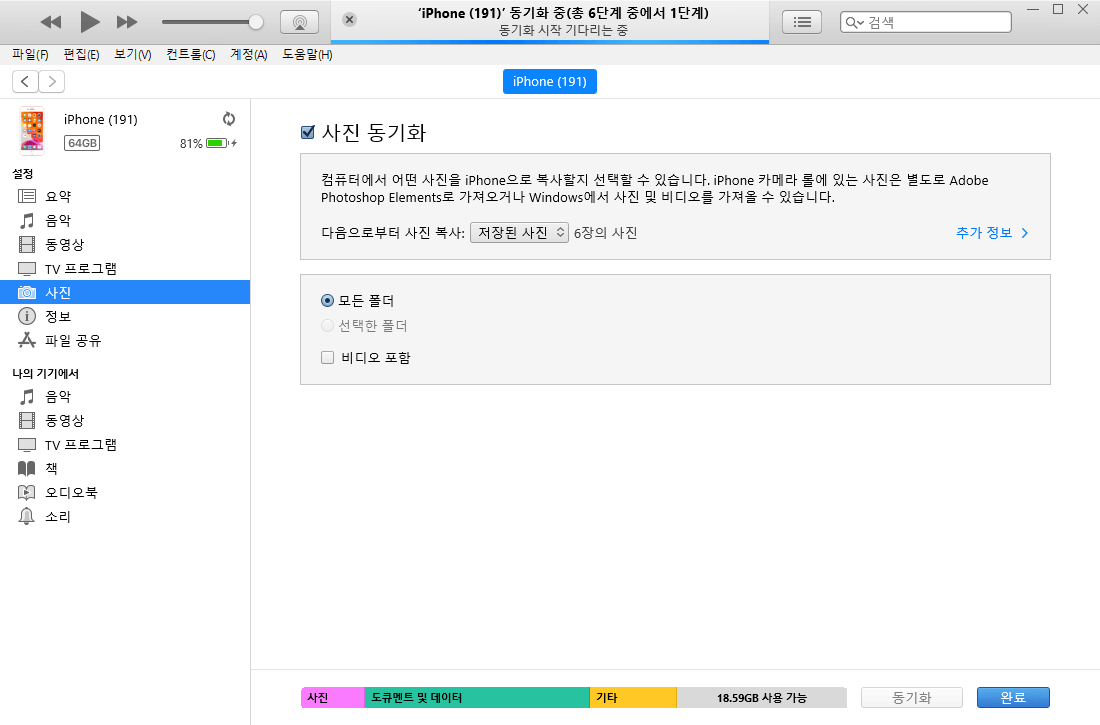Open the 파일 menu

[x=29, y=54]
